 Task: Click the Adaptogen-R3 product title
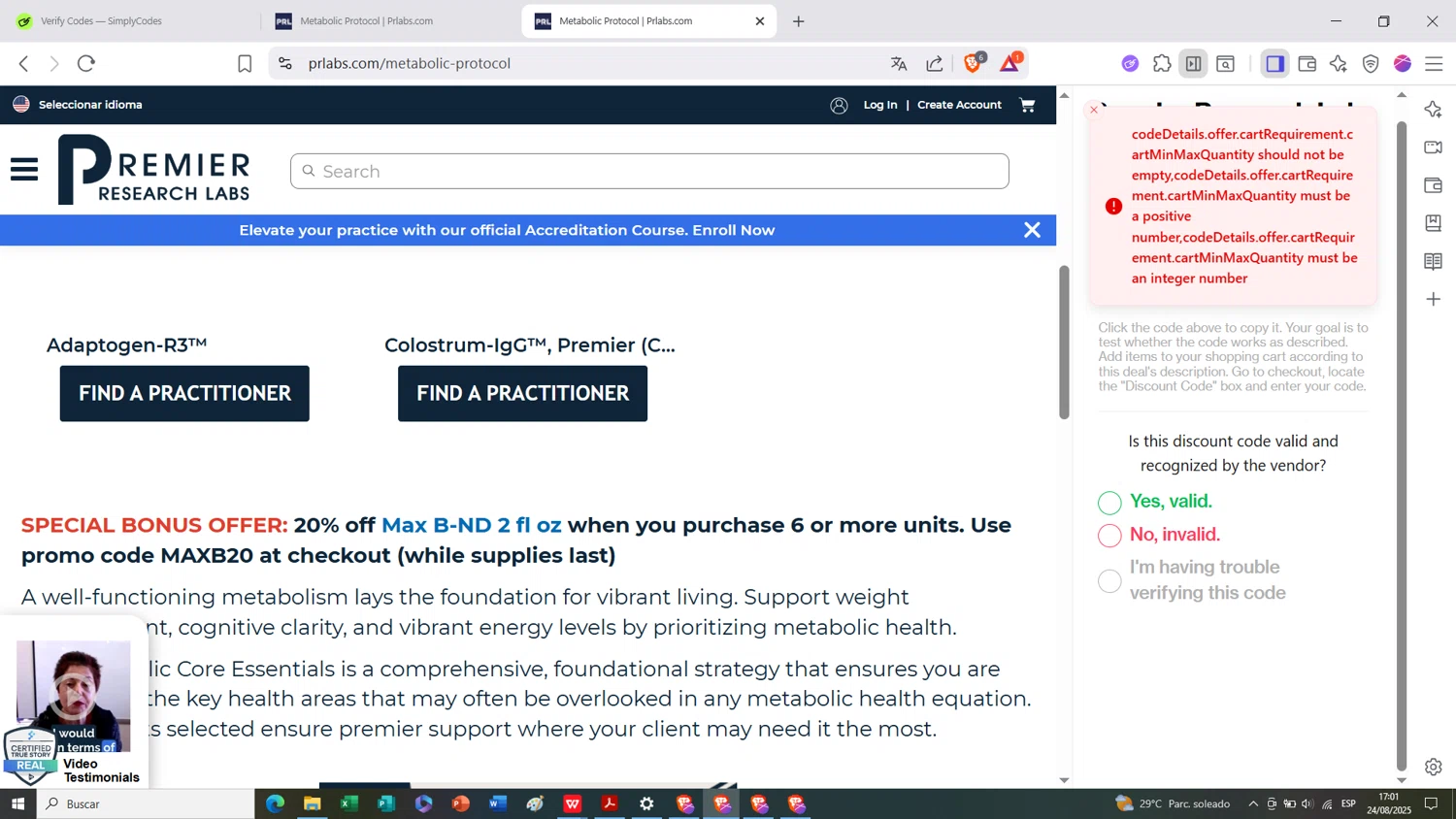coord(127,344)
